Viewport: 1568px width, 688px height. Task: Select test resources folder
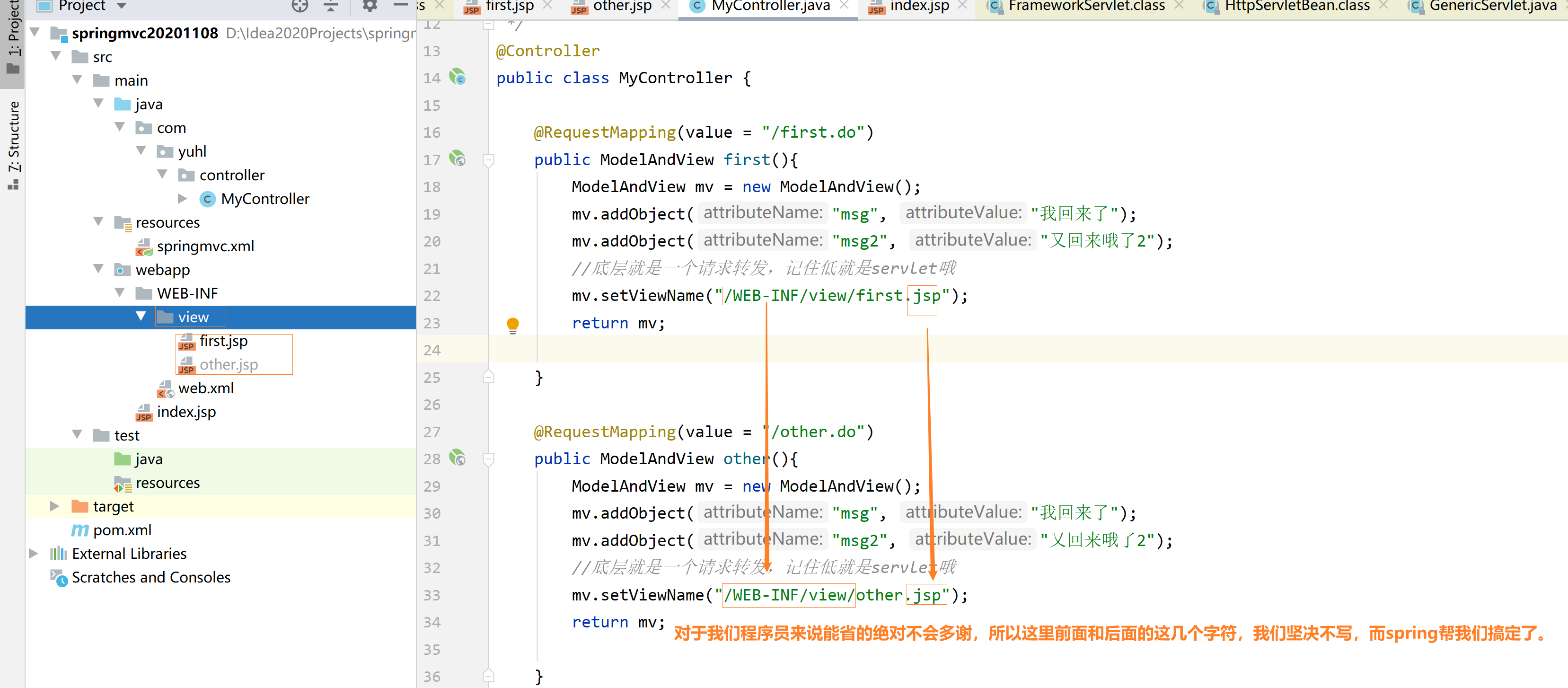coord(167,482)
